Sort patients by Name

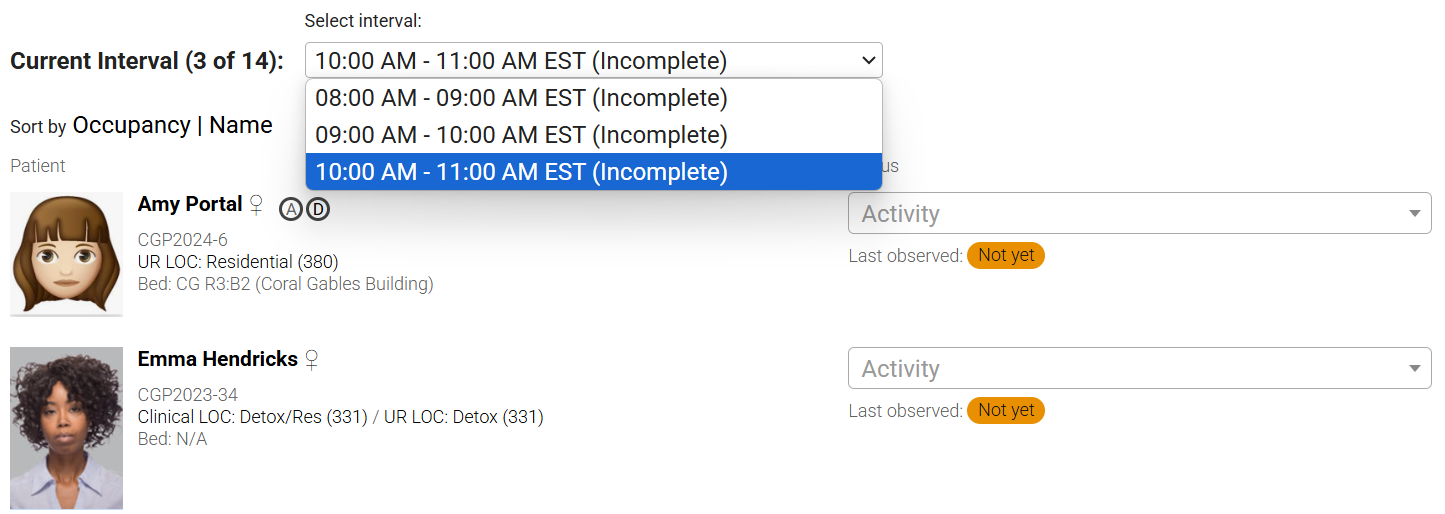[240, 126]
